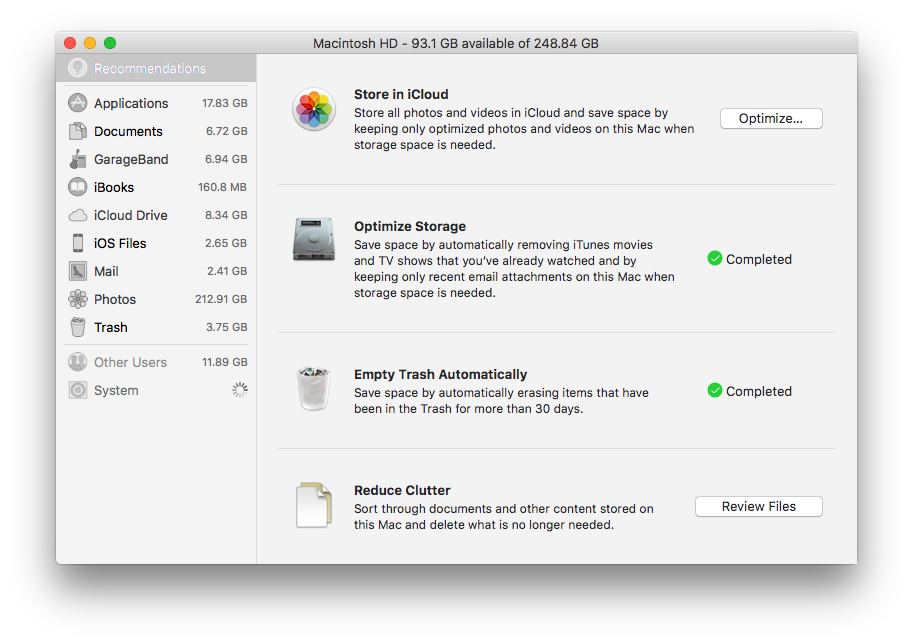Select the GarageBand guitar icon in the sidebar

(x=77, y=159)
